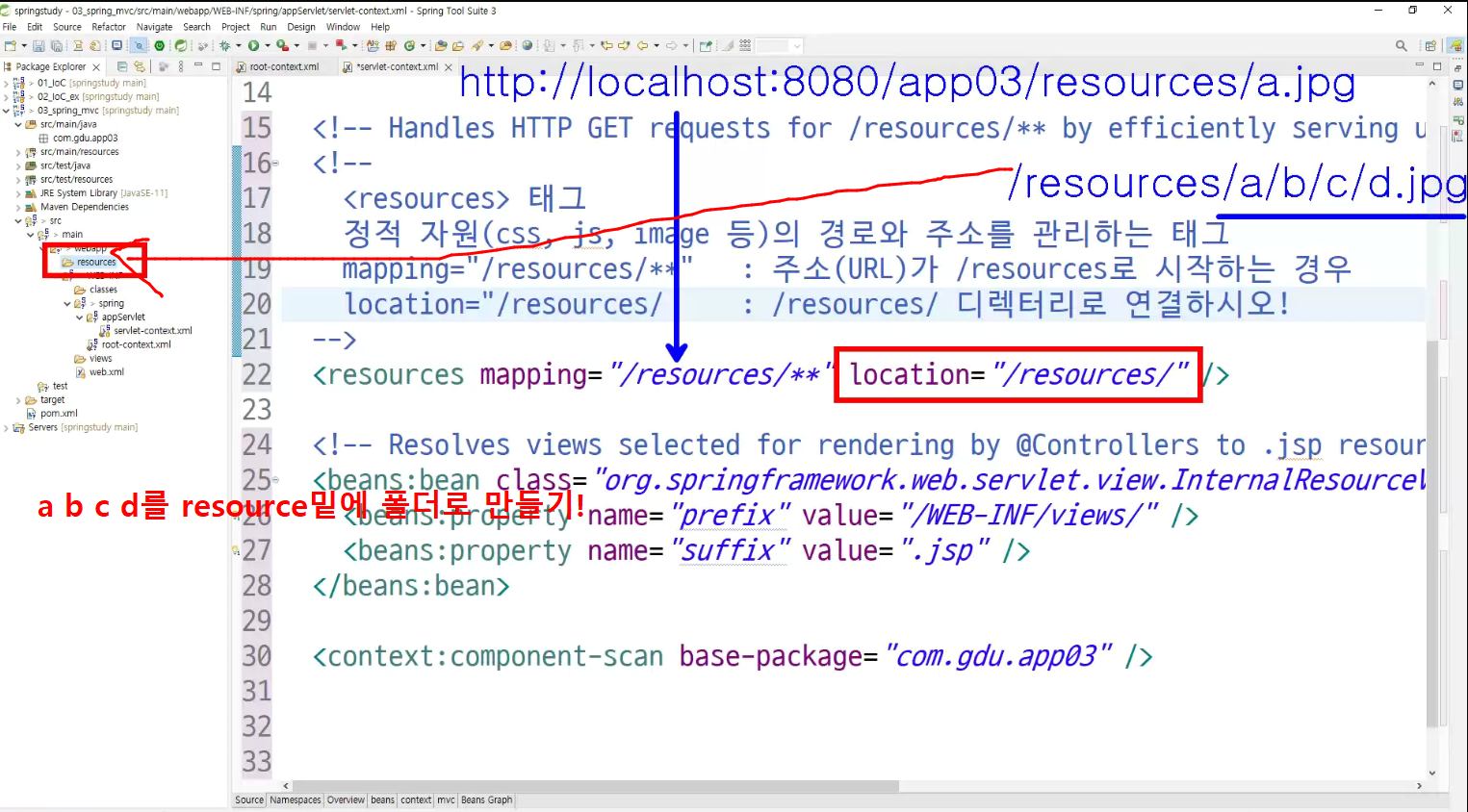The height and width of the screenshot is (812, 1468).
Task: Click the restore view icon in right trim
Action: click(1457, 67)
